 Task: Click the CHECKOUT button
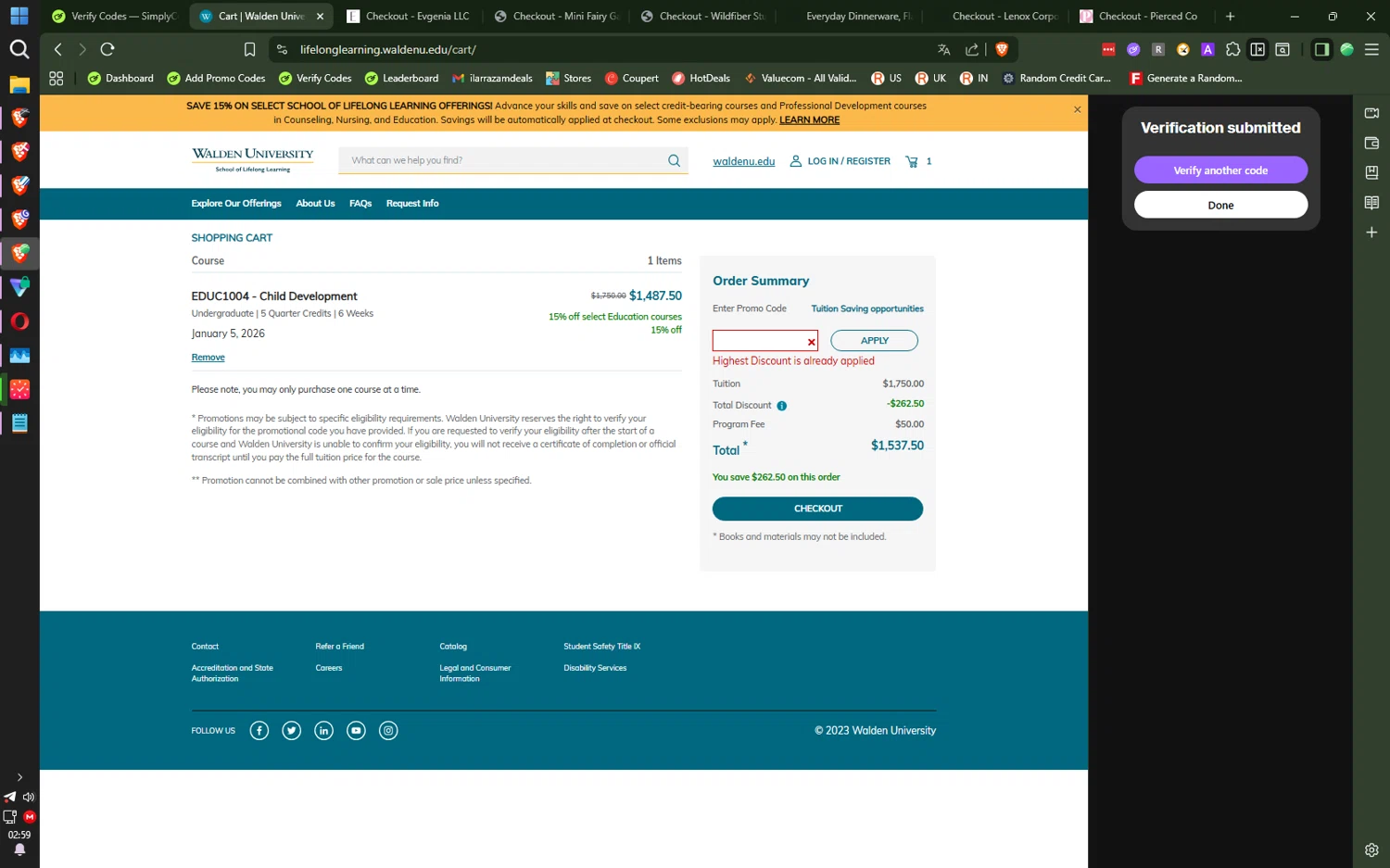pyautogui.click(x=817, y=509)
